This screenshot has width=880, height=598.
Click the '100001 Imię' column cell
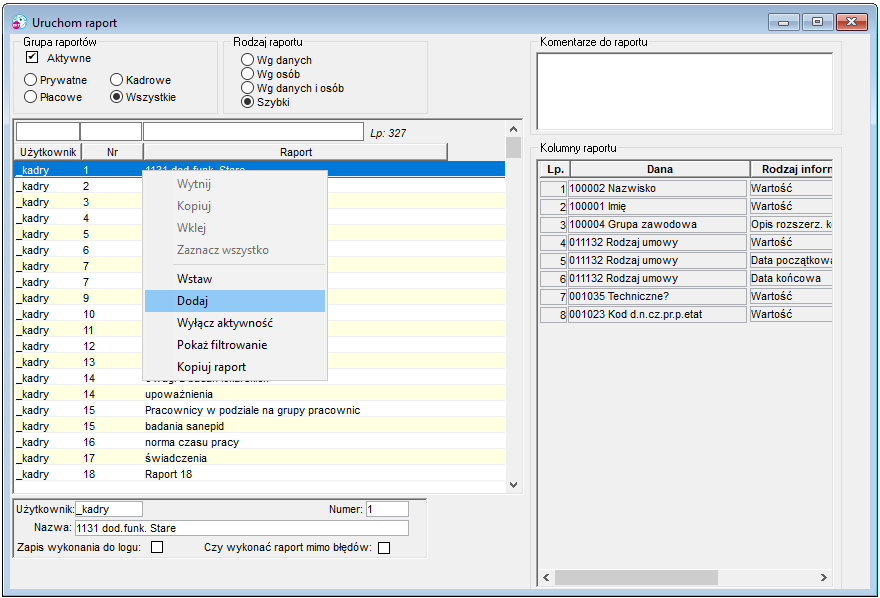tap(657, 206)
